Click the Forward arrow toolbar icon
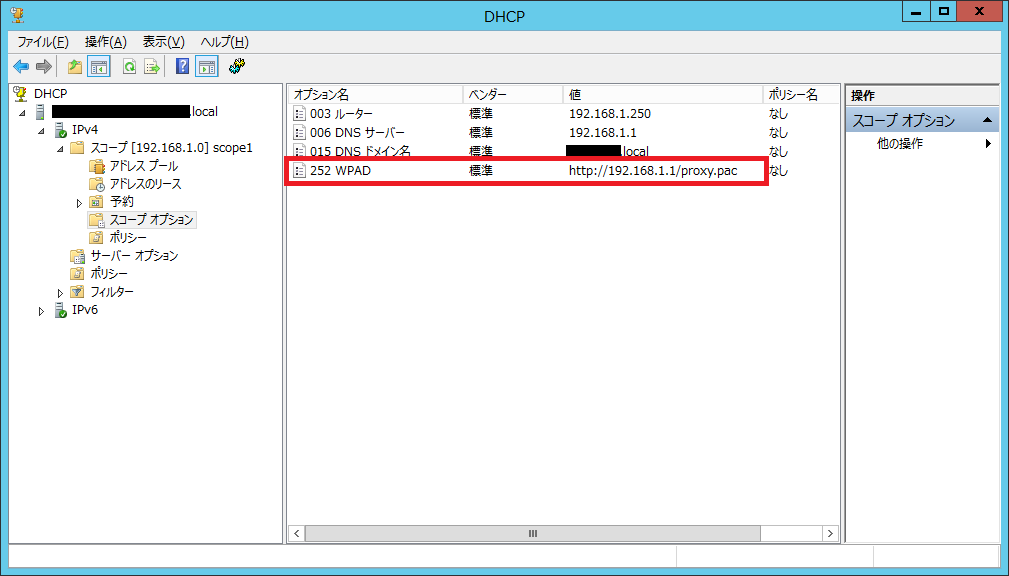 [x=43, y=66]
